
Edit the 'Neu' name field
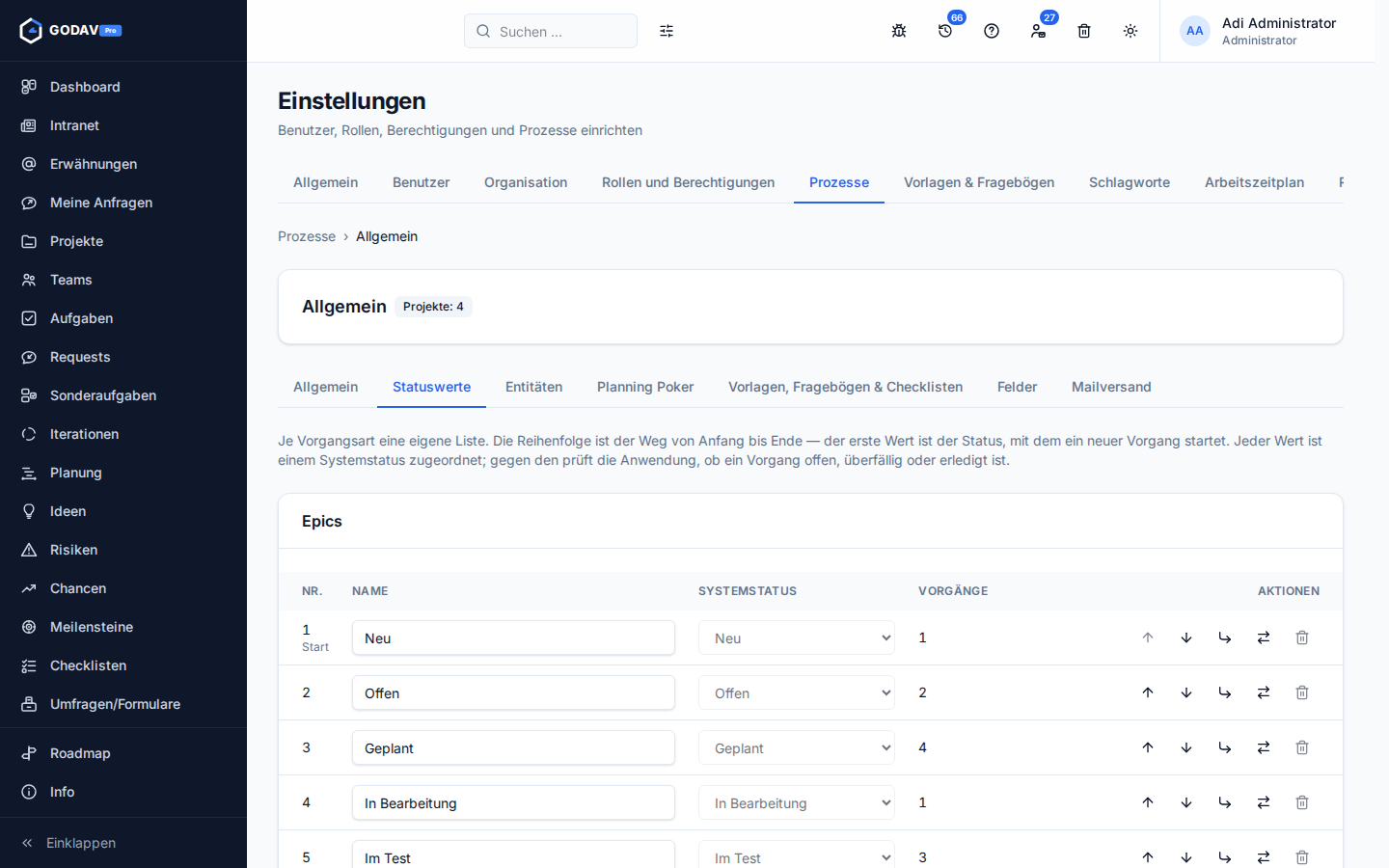pos(513,637)
